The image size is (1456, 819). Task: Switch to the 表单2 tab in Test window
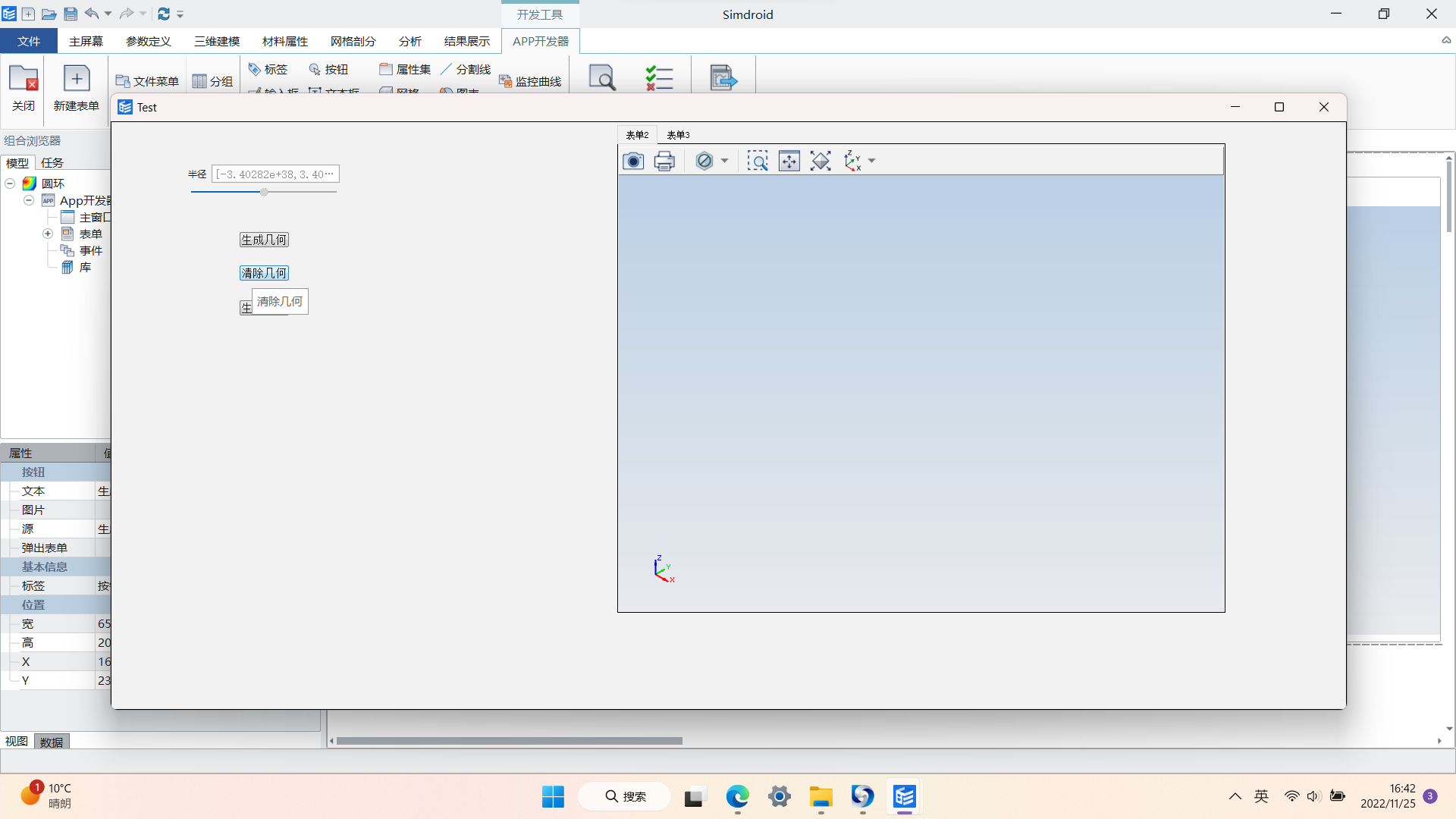[x=637, y=135]
